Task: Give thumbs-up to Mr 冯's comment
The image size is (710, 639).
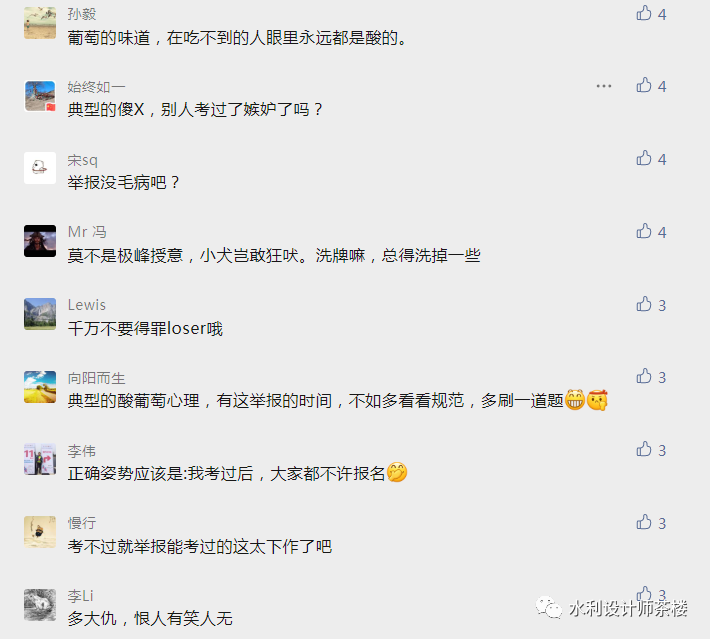Action: click(643, 231)
